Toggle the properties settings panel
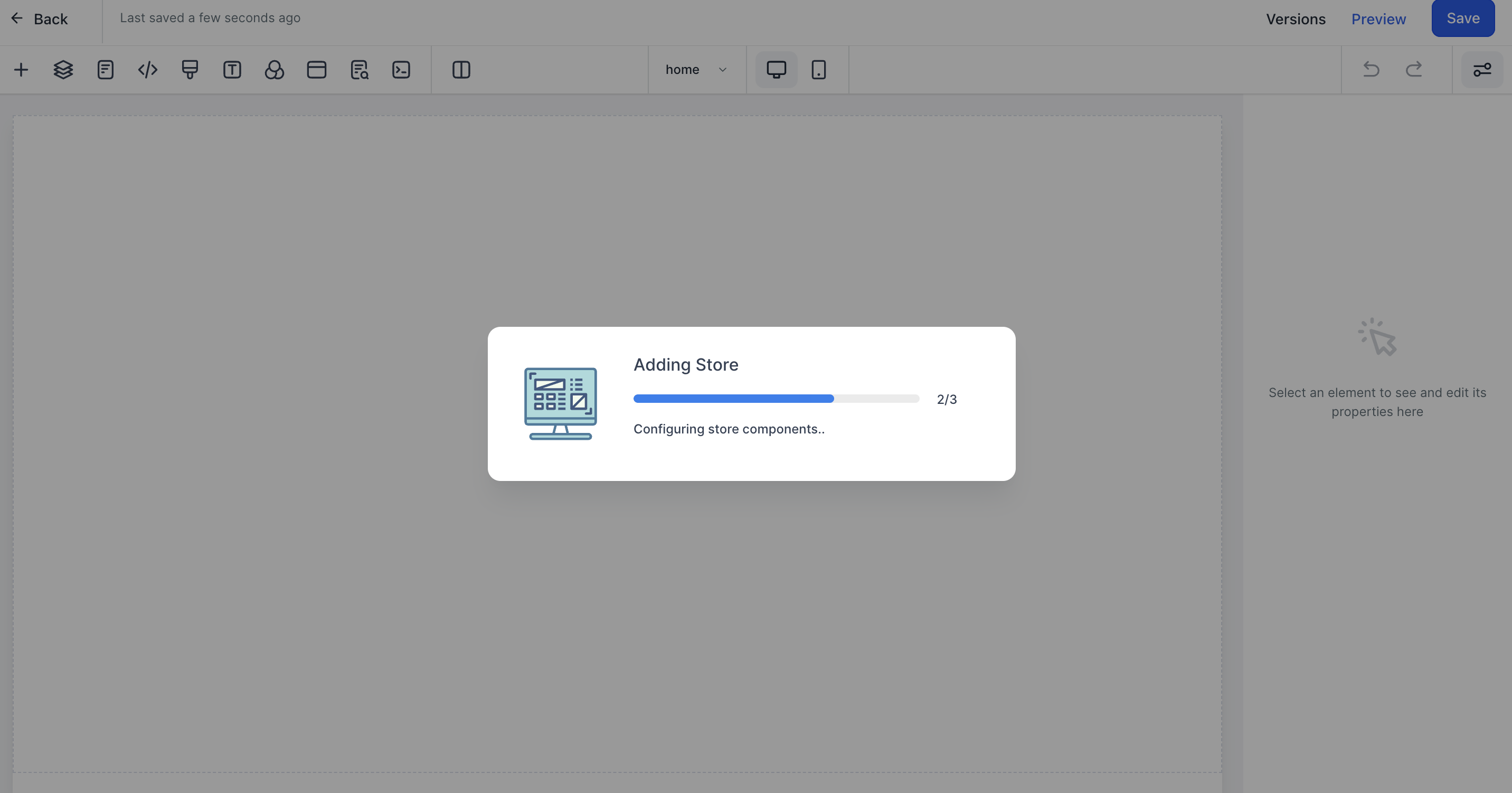The image size is (1512, 793). pyautogui.click(x=1481, y=70)
